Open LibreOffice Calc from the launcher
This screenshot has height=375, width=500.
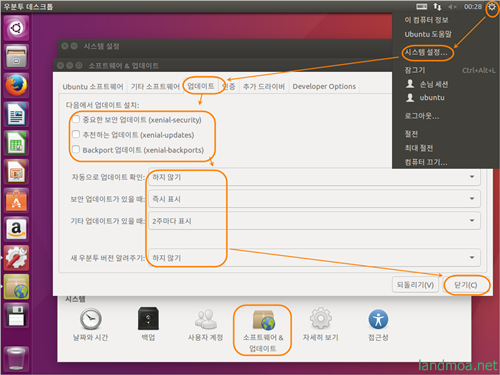(16, 143)
